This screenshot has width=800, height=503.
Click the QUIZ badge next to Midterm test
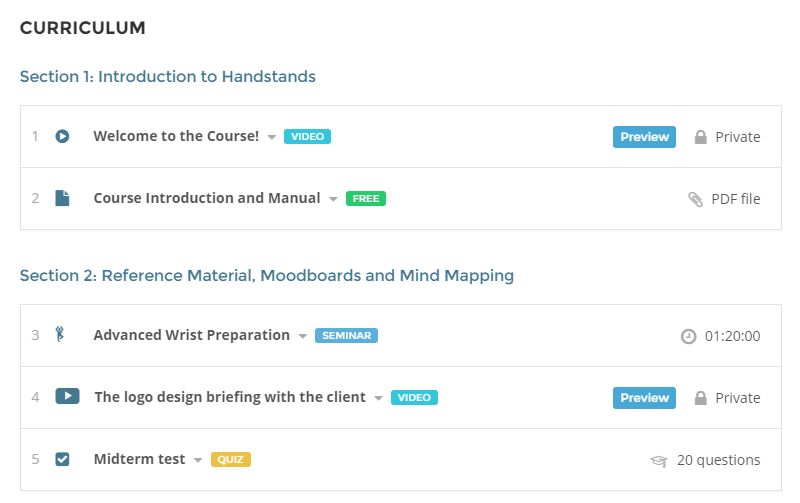[231, 460]
